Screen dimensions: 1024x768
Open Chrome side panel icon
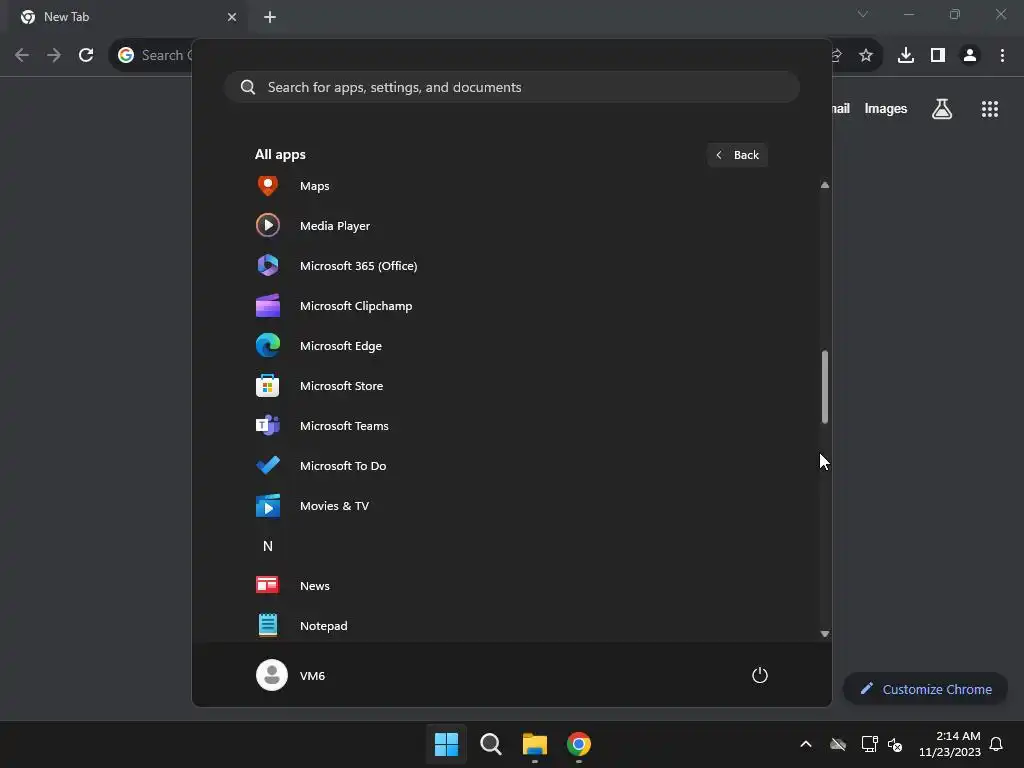938,56
